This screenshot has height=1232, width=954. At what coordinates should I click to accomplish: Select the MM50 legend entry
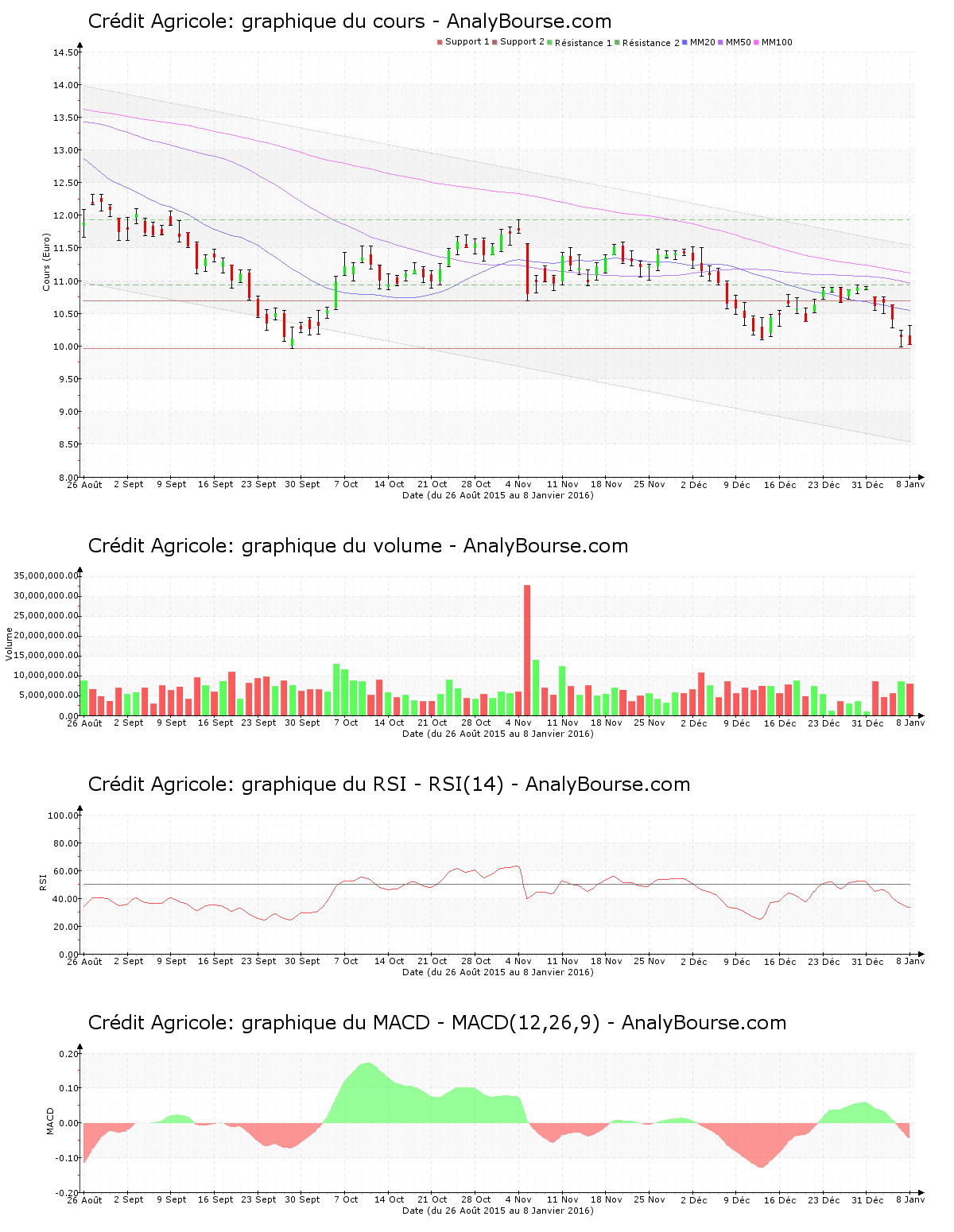point(738,42)
